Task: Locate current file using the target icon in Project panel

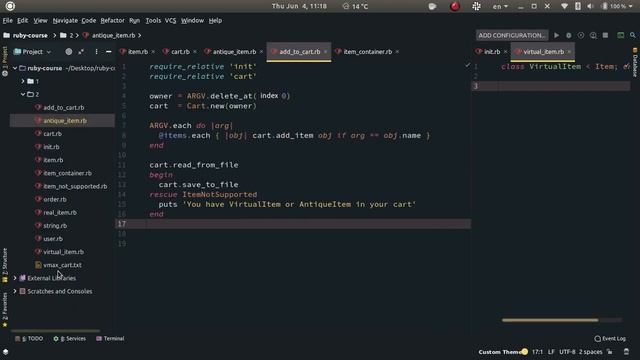Action: point(69,52)
